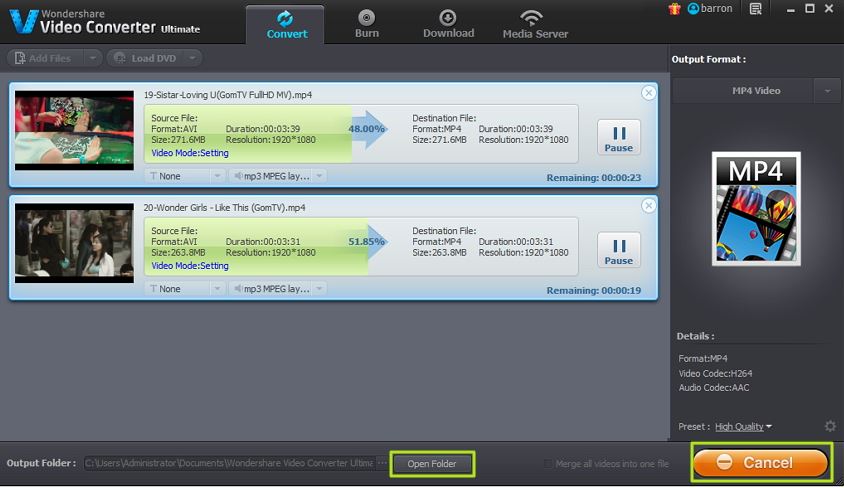The image size is (844, 488).
Task: Minimize the Video Converter window
Action: (790, 9)
